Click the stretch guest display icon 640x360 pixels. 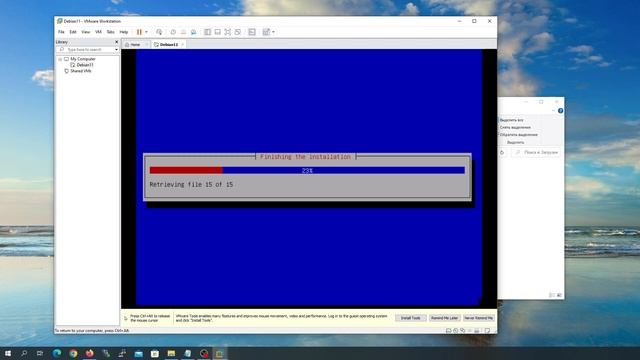click(266, 32)
